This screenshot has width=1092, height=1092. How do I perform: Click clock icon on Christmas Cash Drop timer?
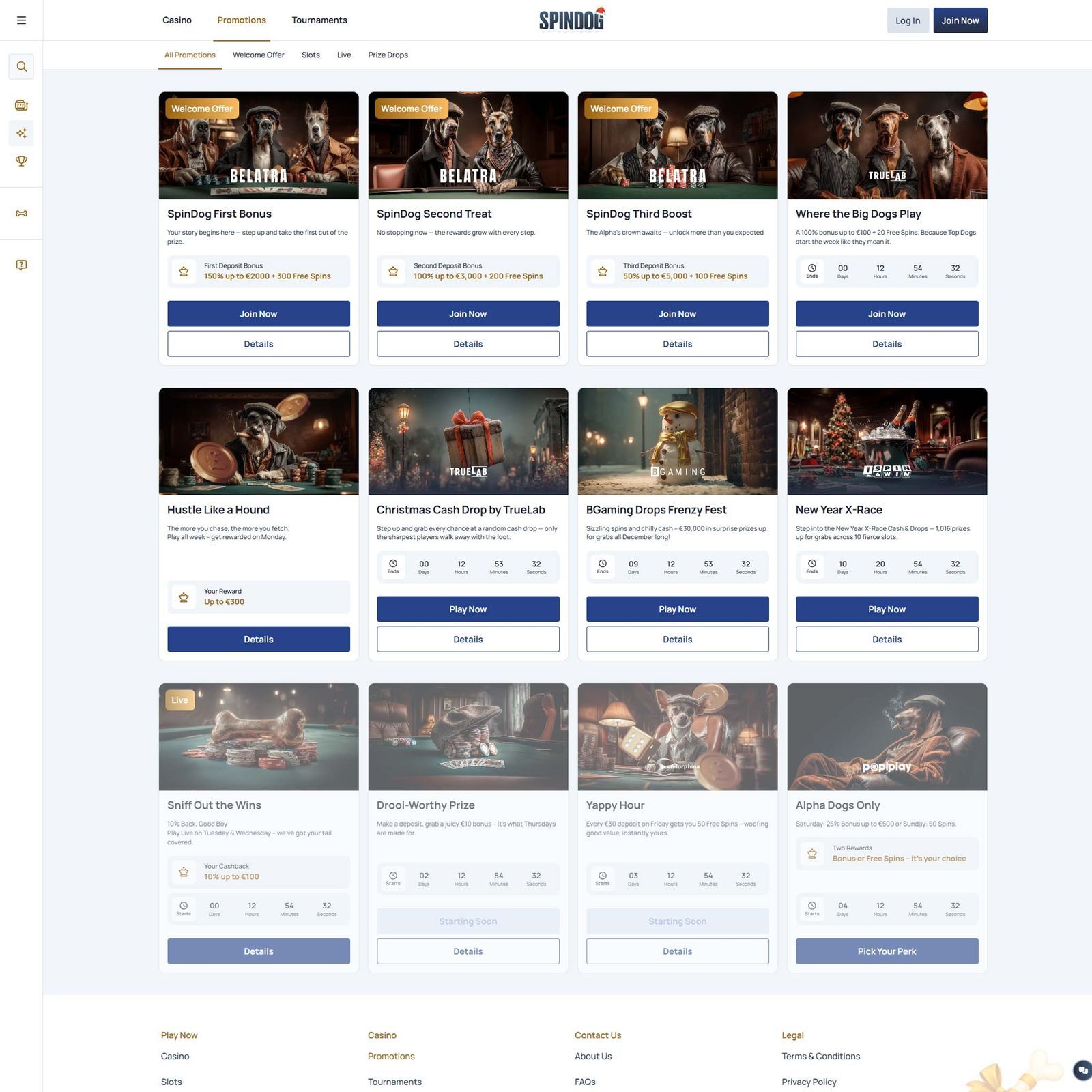[x=393, y=564]
